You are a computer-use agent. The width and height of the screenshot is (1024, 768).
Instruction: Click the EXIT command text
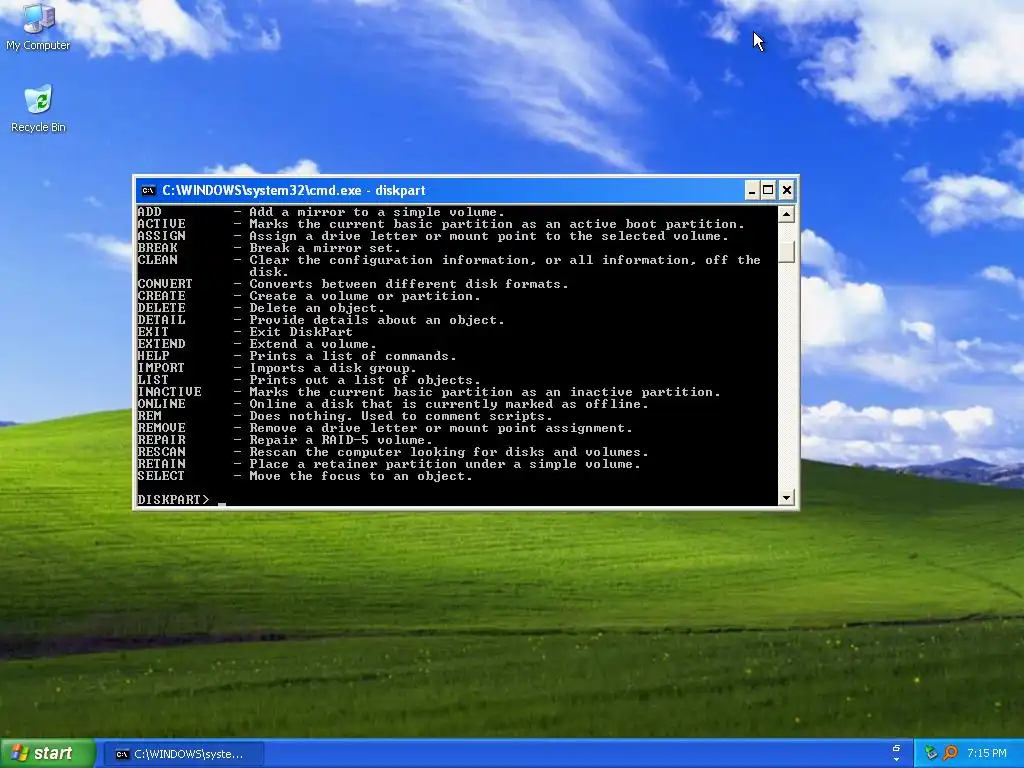(153, 332)
